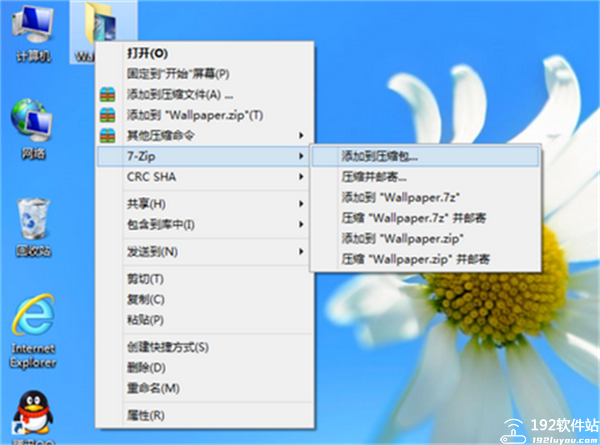600x445 pixels.
Task: Select 压缩 "Wallpaper.zip" 并邮寄 entry
Action: tap(425, 259)
